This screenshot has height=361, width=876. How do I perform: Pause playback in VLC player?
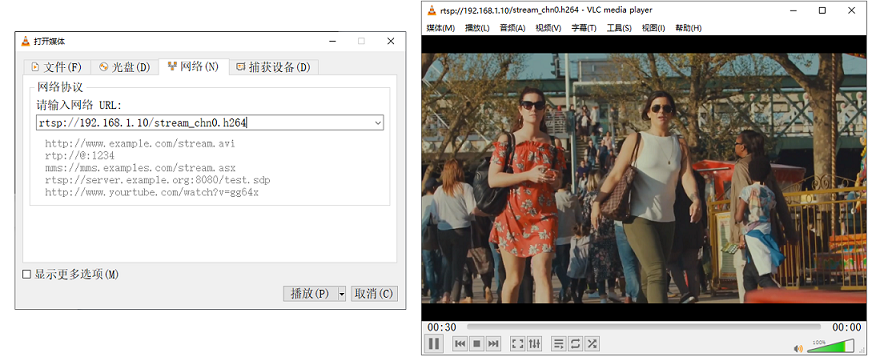pyautogui.click(x=434, y=344)
